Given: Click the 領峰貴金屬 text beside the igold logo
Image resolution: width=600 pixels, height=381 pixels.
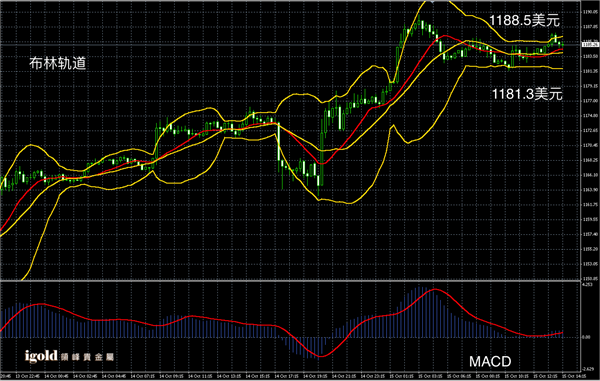Looking at the screenshot, I should pos(87,357).
